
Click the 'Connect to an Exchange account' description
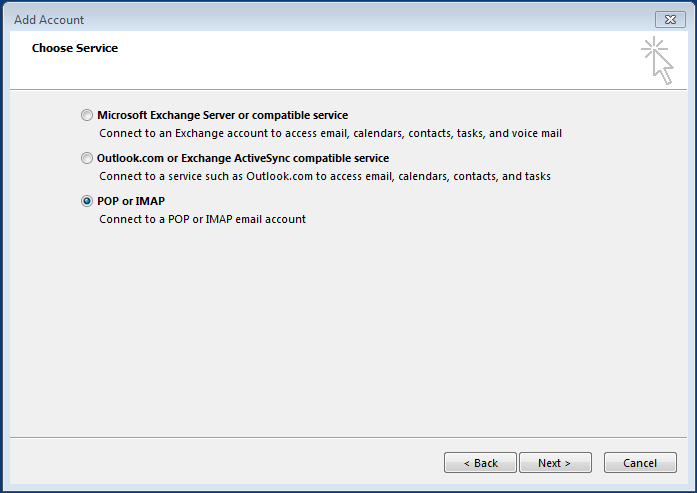337,133
